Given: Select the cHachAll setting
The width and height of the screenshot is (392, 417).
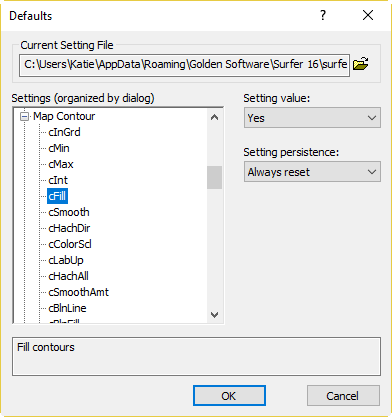Looking at the screenshot, I should 68,276.
